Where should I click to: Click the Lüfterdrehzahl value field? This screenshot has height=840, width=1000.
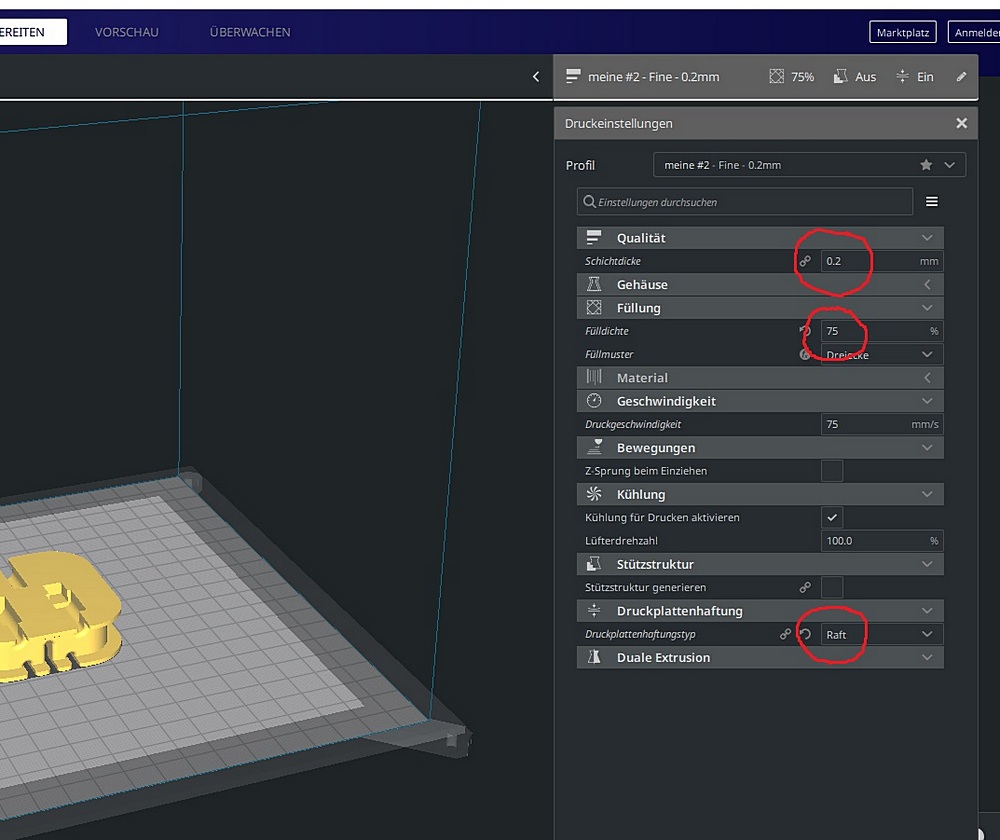pos(882,540)
